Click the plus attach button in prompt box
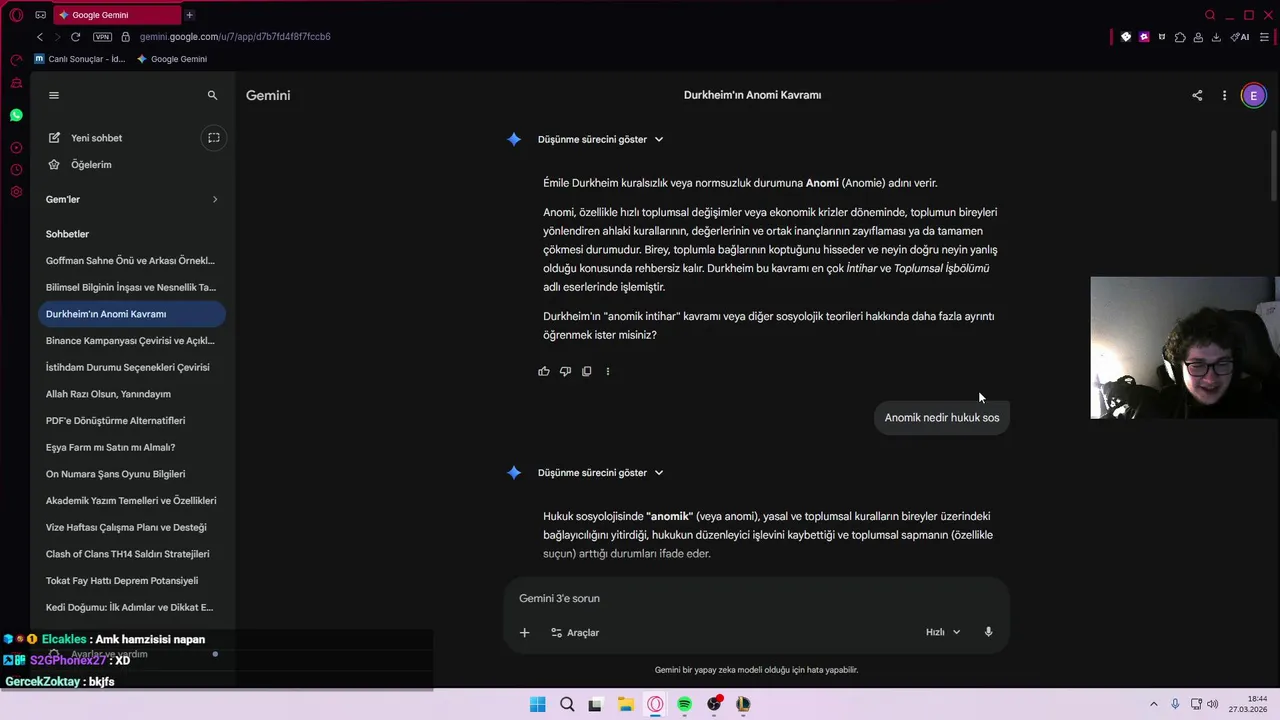1280x720 pixels. pos(524,632)
